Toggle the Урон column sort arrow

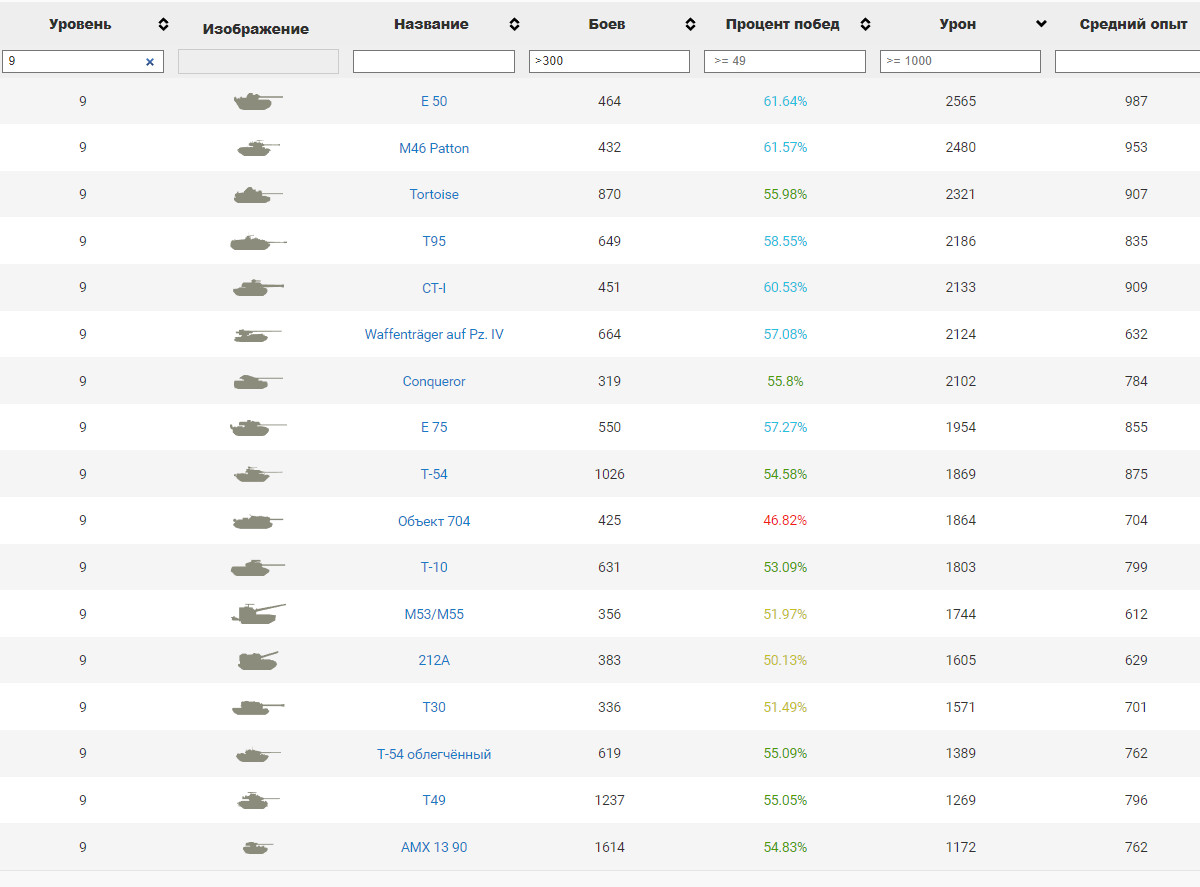click(1041, 24)
